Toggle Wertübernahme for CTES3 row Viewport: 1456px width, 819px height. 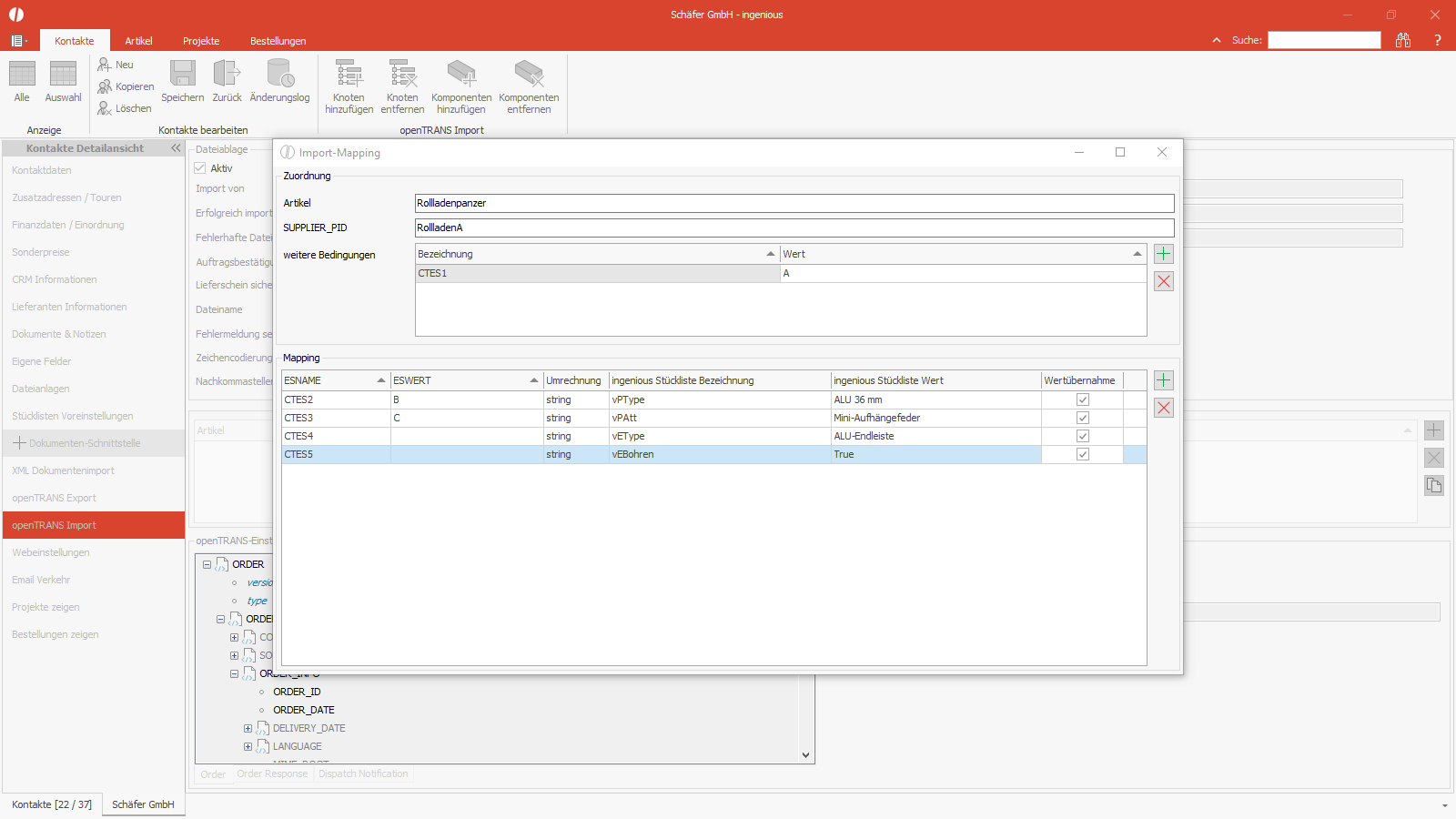coord(1083,418)
